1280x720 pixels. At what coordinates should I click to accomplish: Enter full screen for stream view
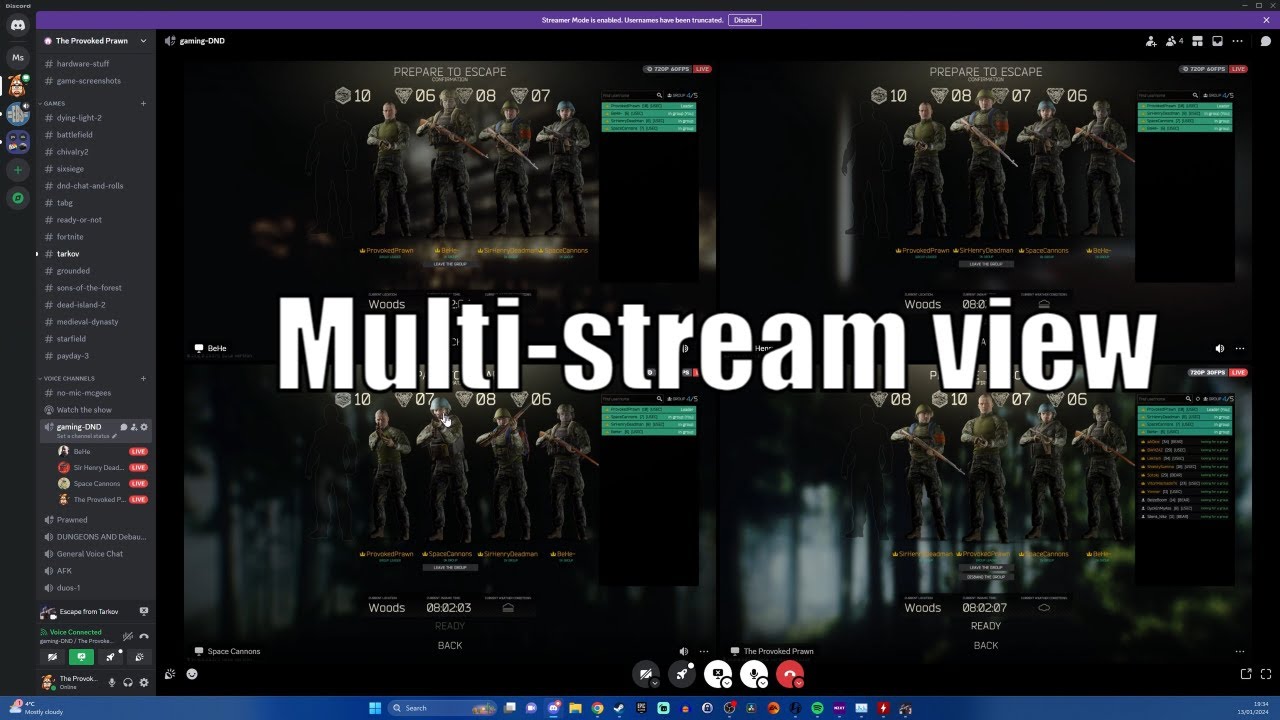click(1266, 674)
